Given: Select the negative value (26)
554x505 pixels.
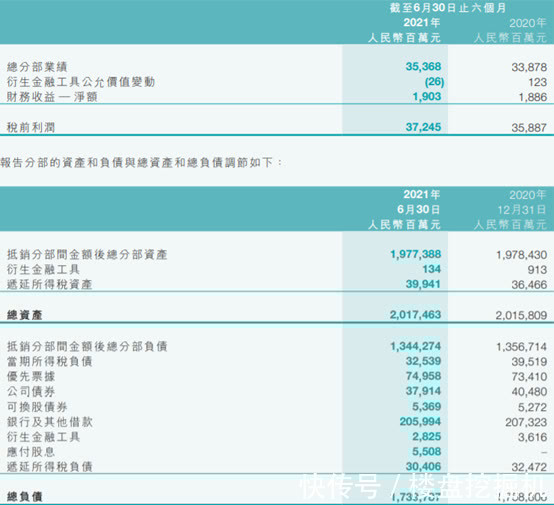Looking at the screenshot, I should (x=434, y=82).
